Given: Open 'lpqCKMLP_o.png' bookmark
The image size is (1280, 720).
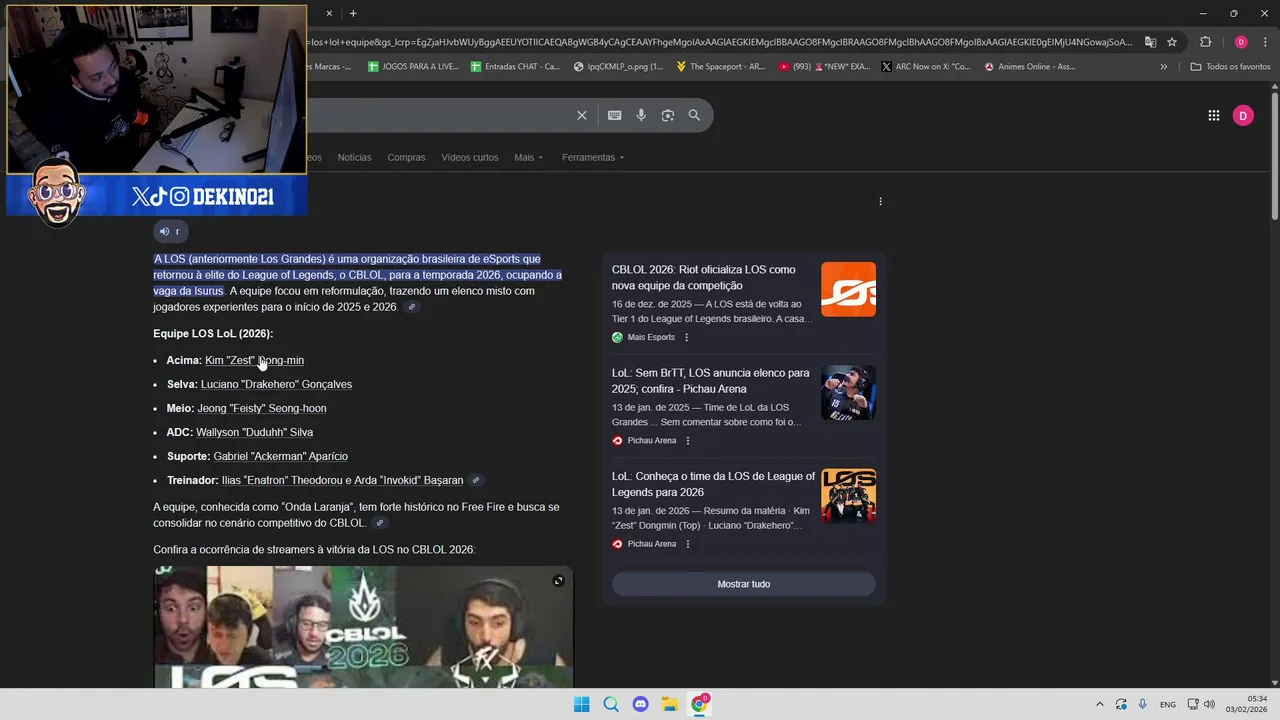Looking at the screenshot, I should [x=618, y=67].
